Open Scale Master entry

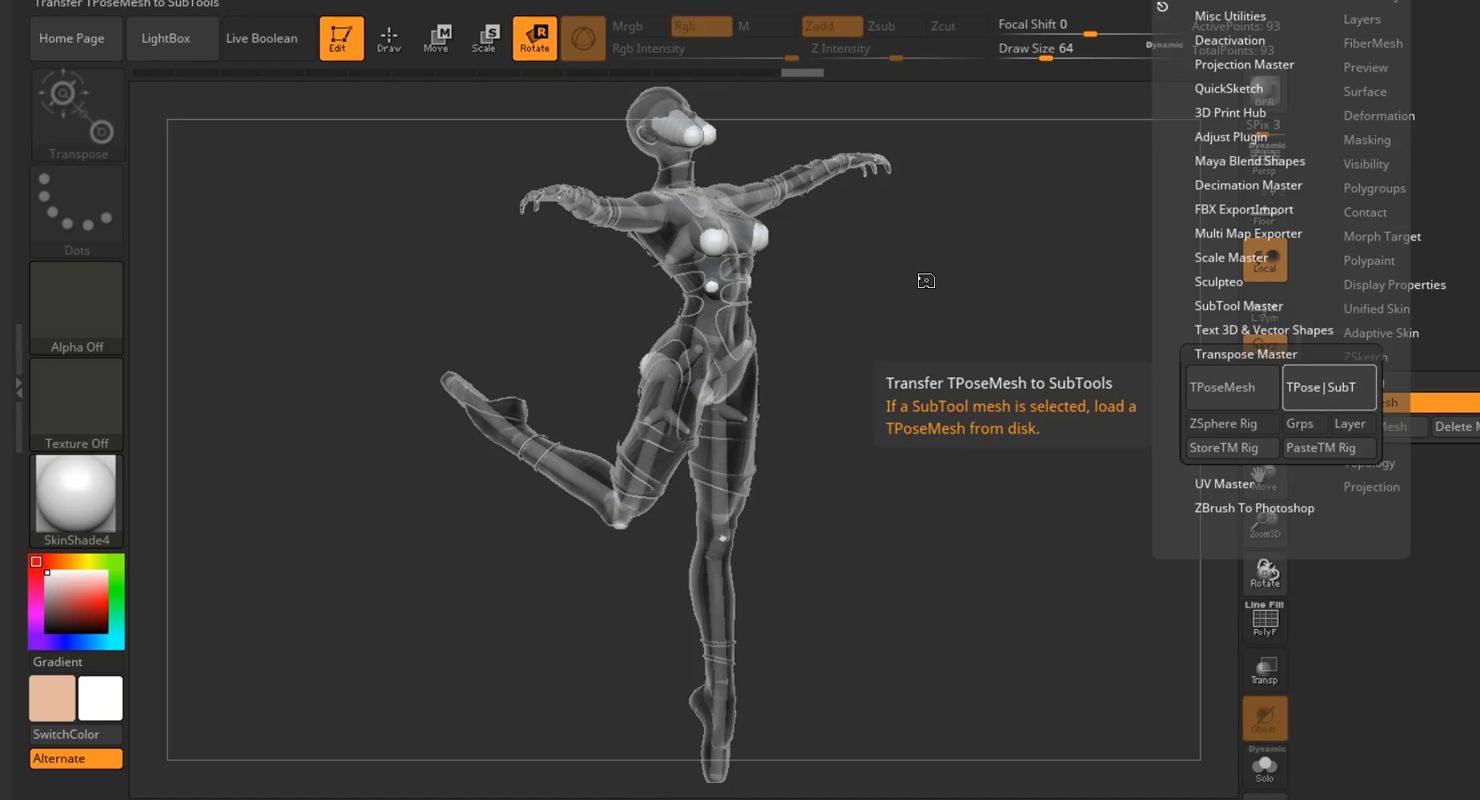(x=1231, y=257)
